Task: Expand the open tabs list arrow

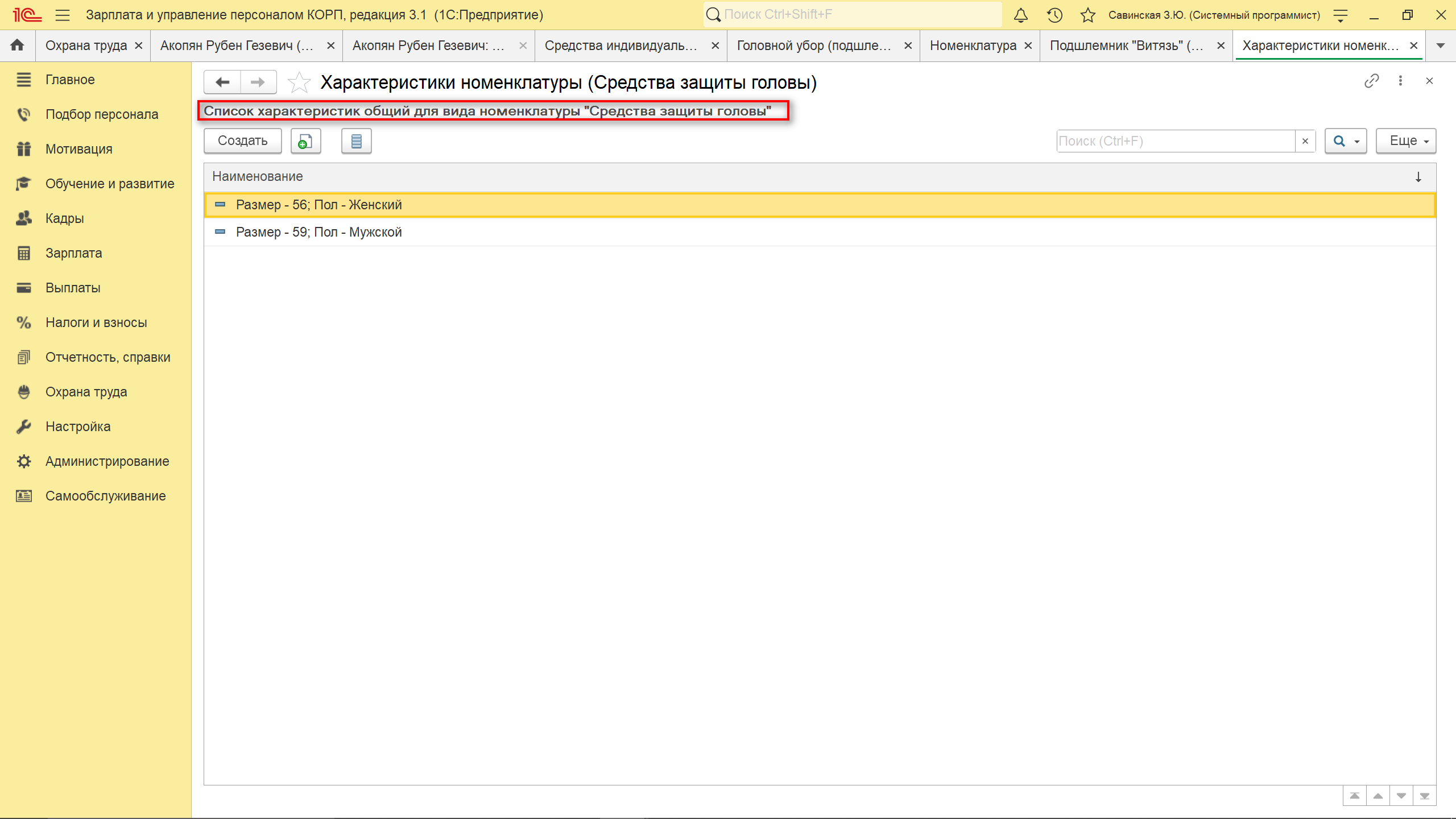Action: point(1441,45)
